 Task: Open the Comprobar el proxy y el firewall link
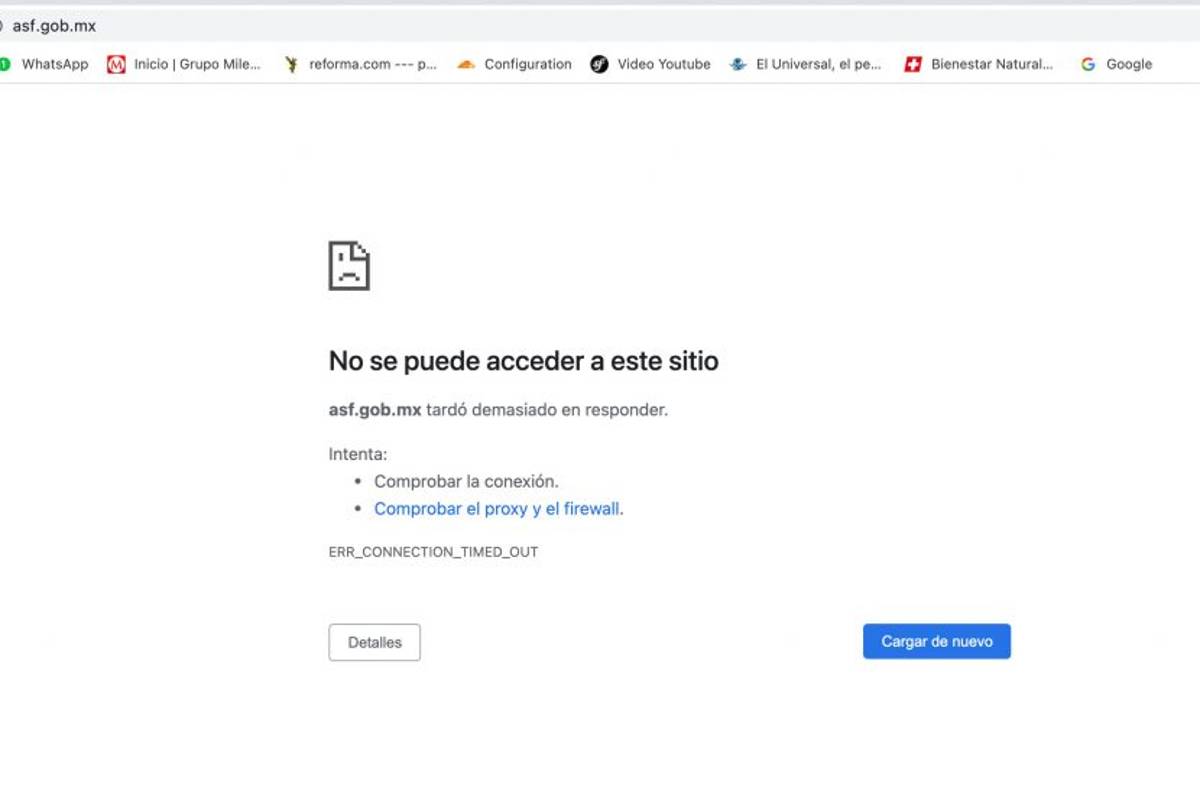tap(496, 509)
